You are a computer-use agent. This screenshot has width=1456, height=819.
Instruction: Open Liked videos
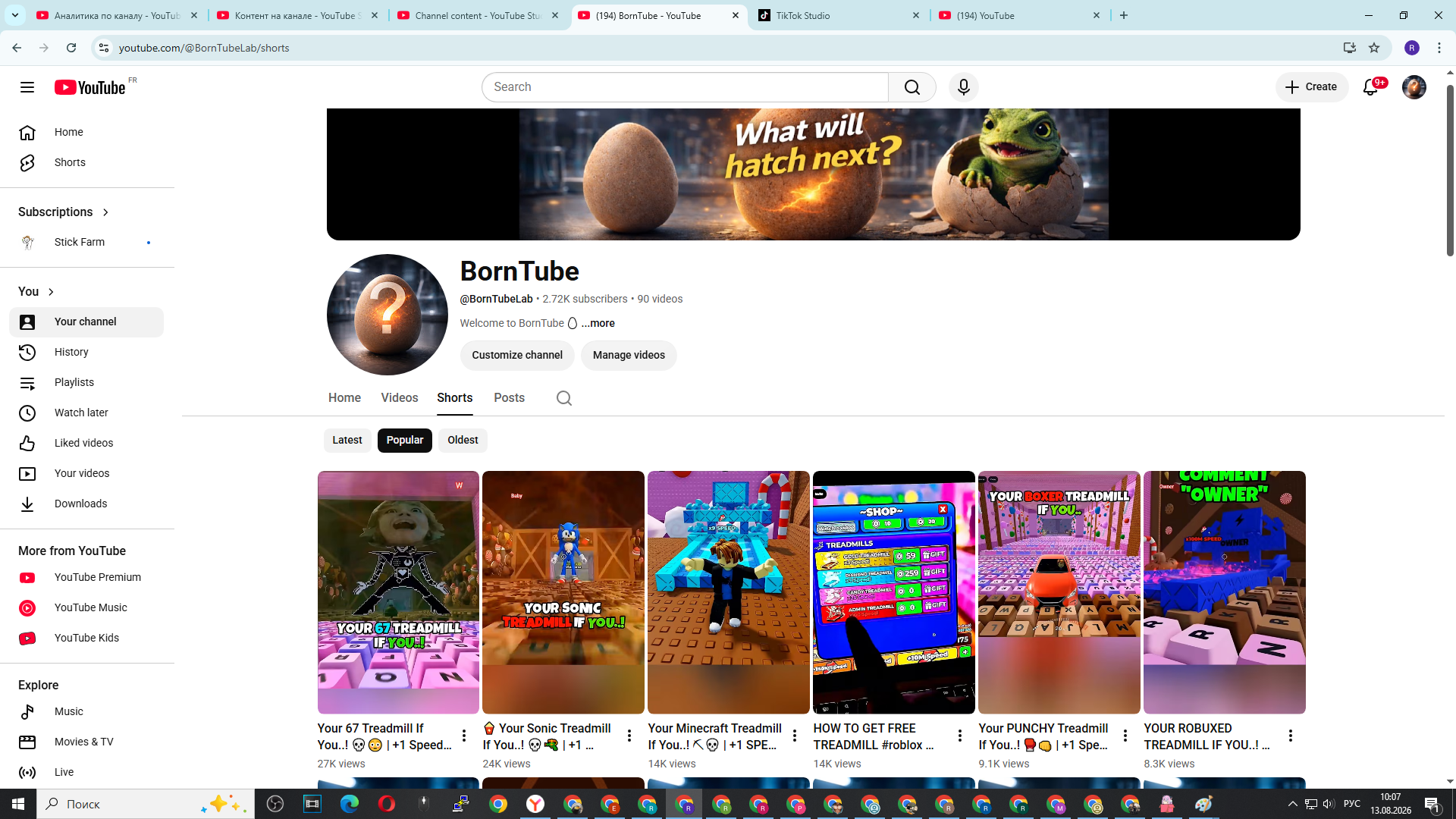[x=86, y=443]
